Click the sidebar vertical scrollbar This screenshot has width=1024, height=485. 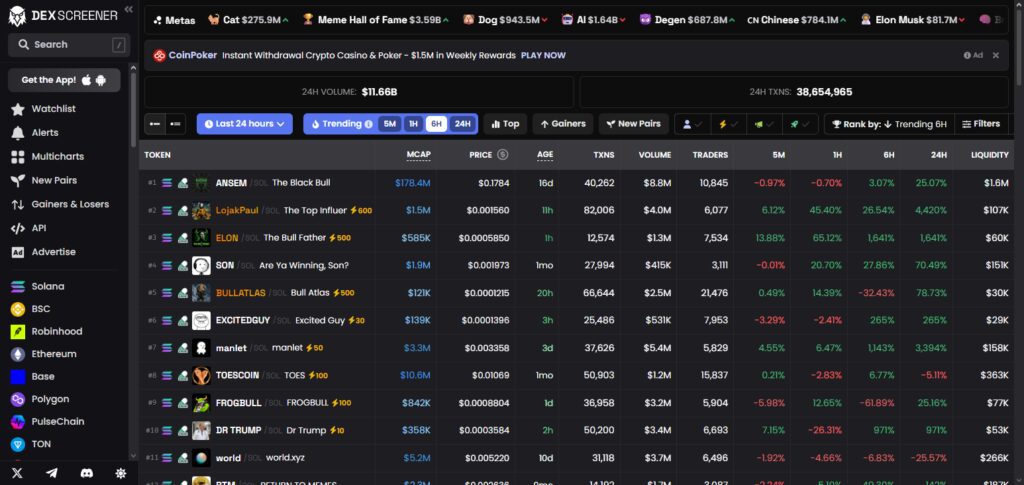(135, 108)
